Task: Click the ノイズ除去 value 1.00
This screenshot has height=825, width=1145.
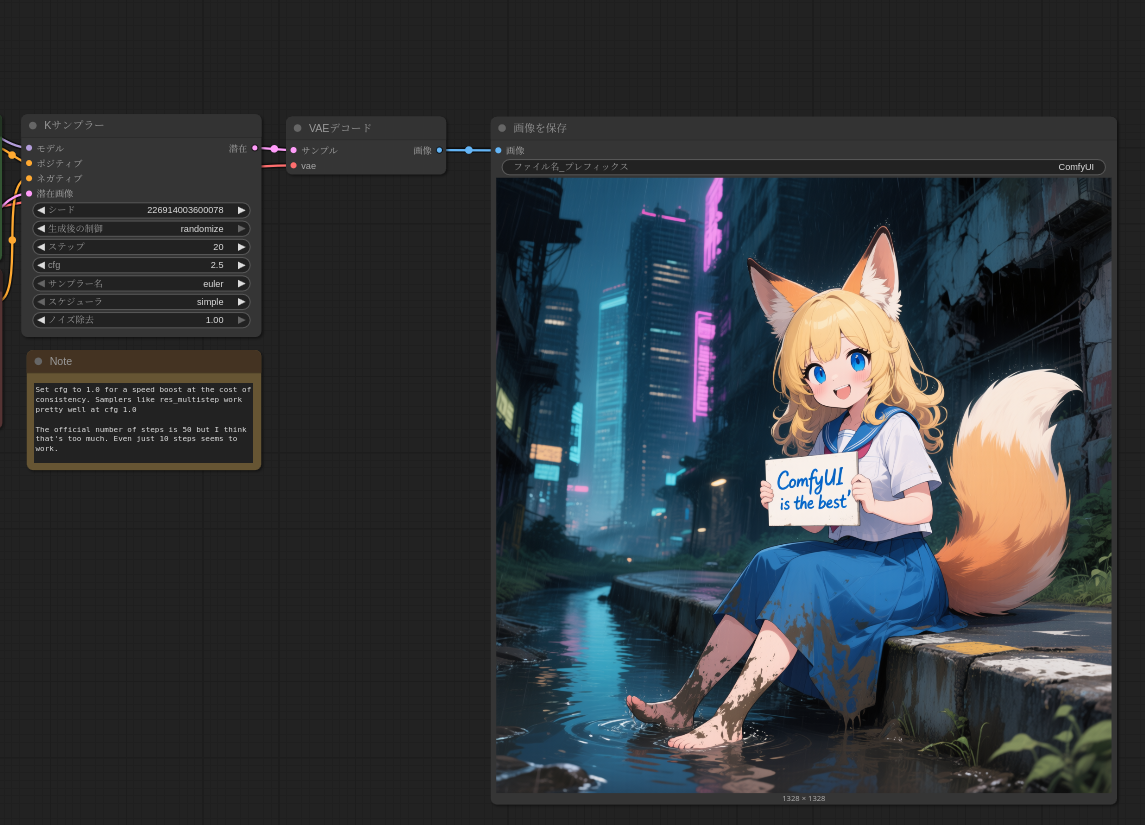Action: (215, 320)
